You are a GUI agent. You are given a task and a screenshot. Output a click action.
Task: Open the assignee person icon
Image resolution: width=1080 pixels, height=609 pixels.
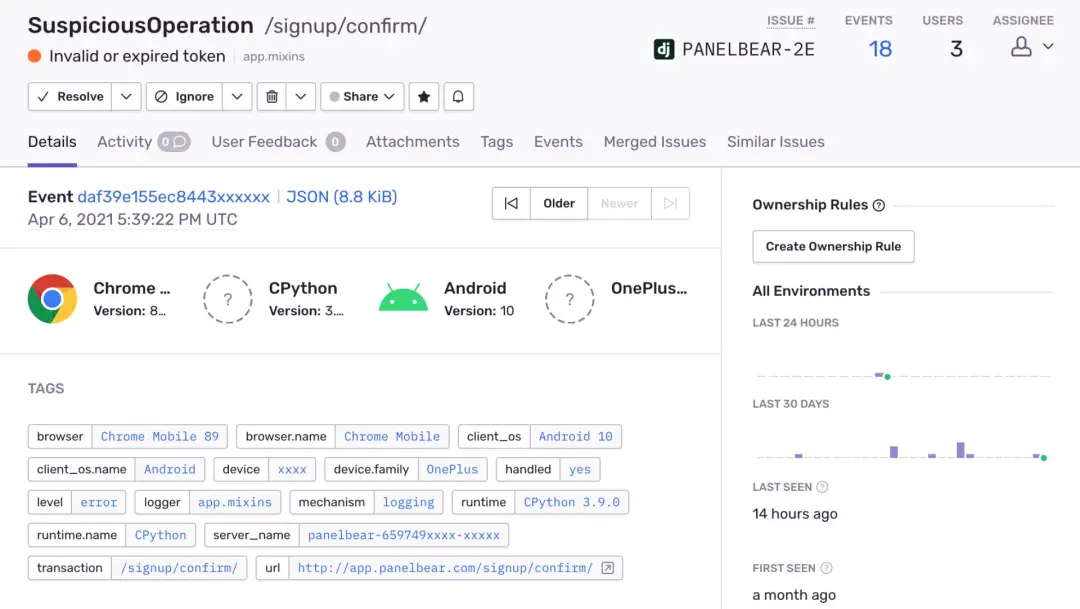(1021, 47)
